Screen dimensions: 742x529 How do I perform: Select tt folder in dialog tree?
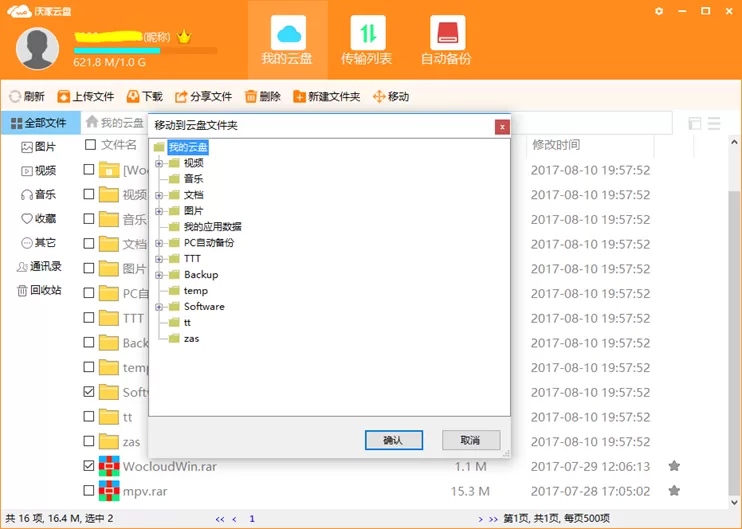click(187, 323)
